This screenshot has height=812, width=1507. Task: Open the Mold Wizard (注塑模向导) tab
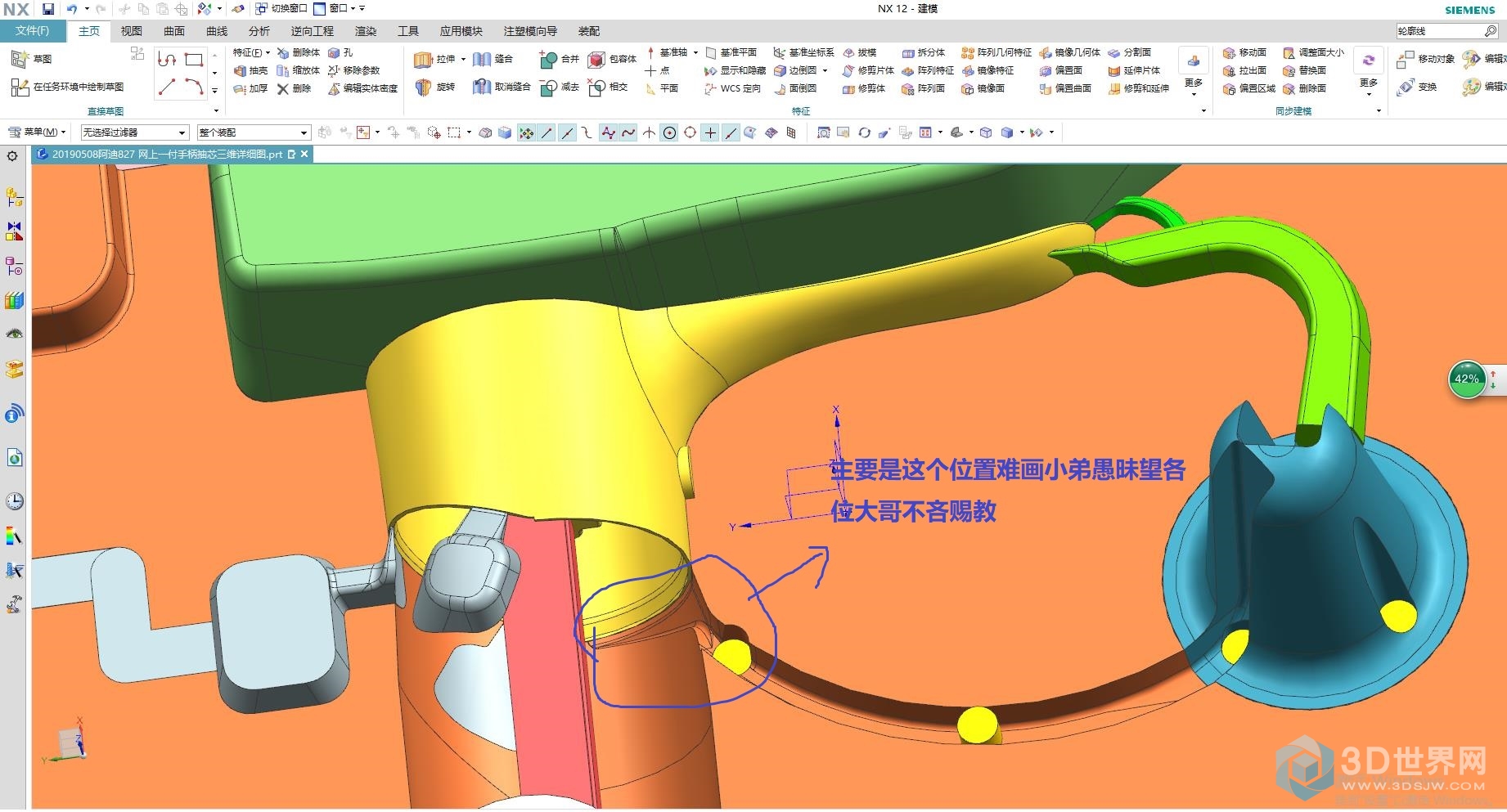point(530,31)
